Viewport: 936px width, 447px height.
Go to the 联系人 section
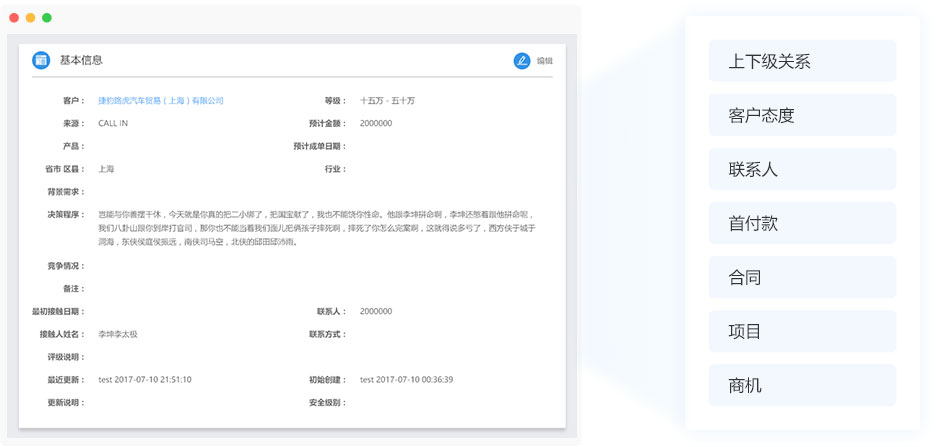pos(801,169)
